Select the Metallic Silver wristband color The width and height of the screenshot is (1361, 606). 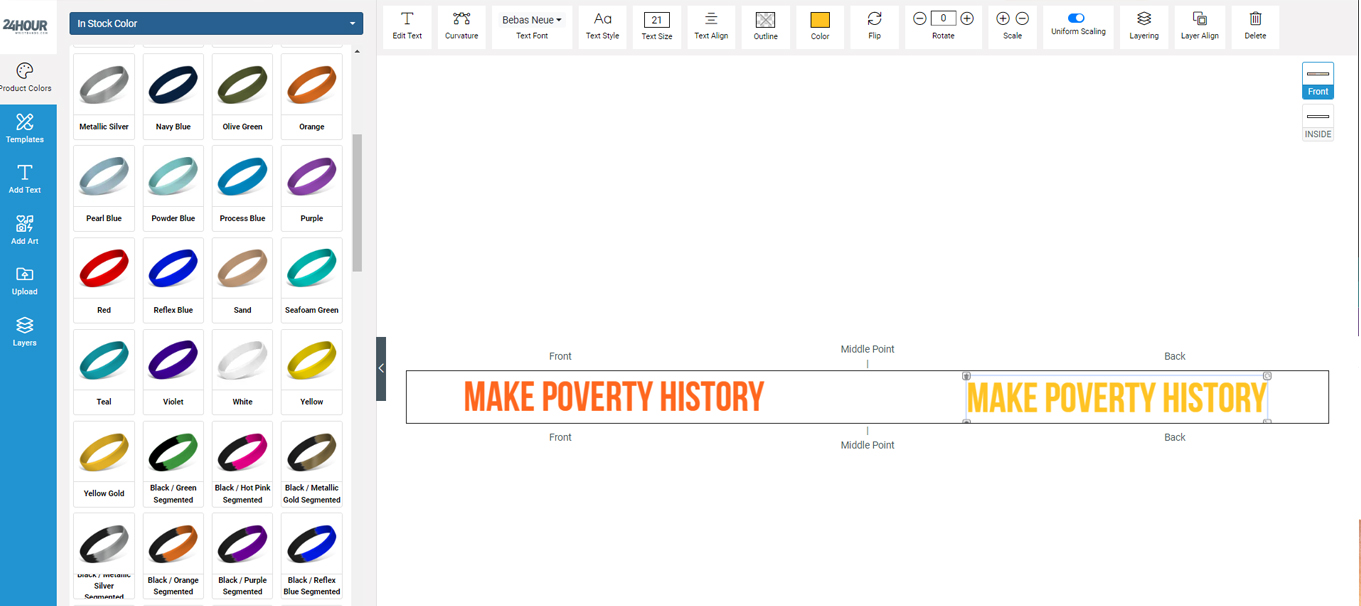(x=104, y=96)
